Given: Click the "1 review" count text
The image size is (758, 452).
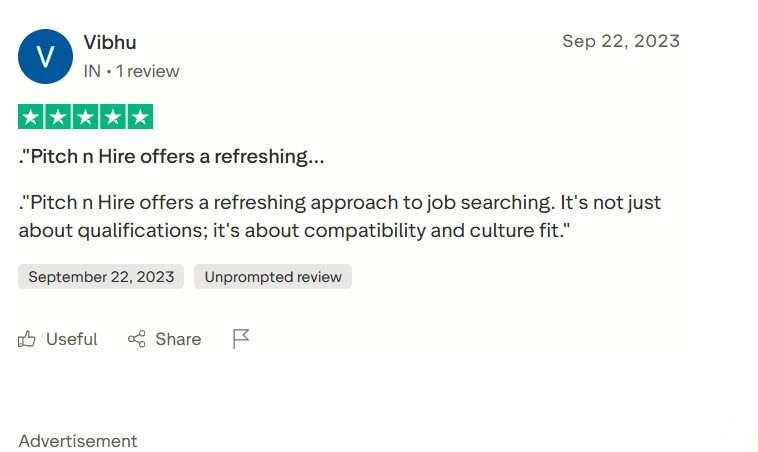Looking at the screenshot, I should [x=148, y=71].
